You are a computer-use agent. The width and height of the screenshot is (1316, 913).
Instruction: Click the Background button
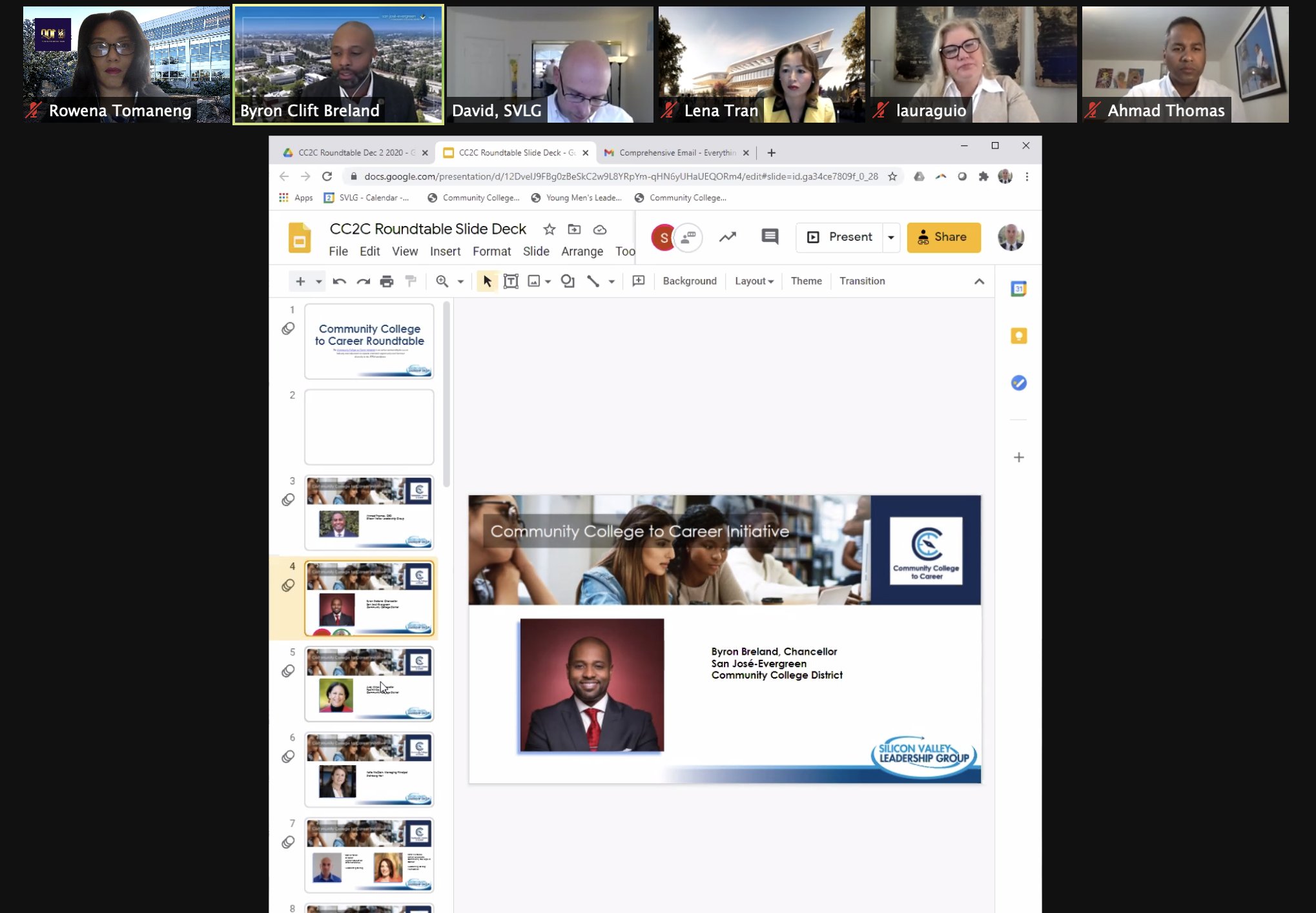(689, 281)
